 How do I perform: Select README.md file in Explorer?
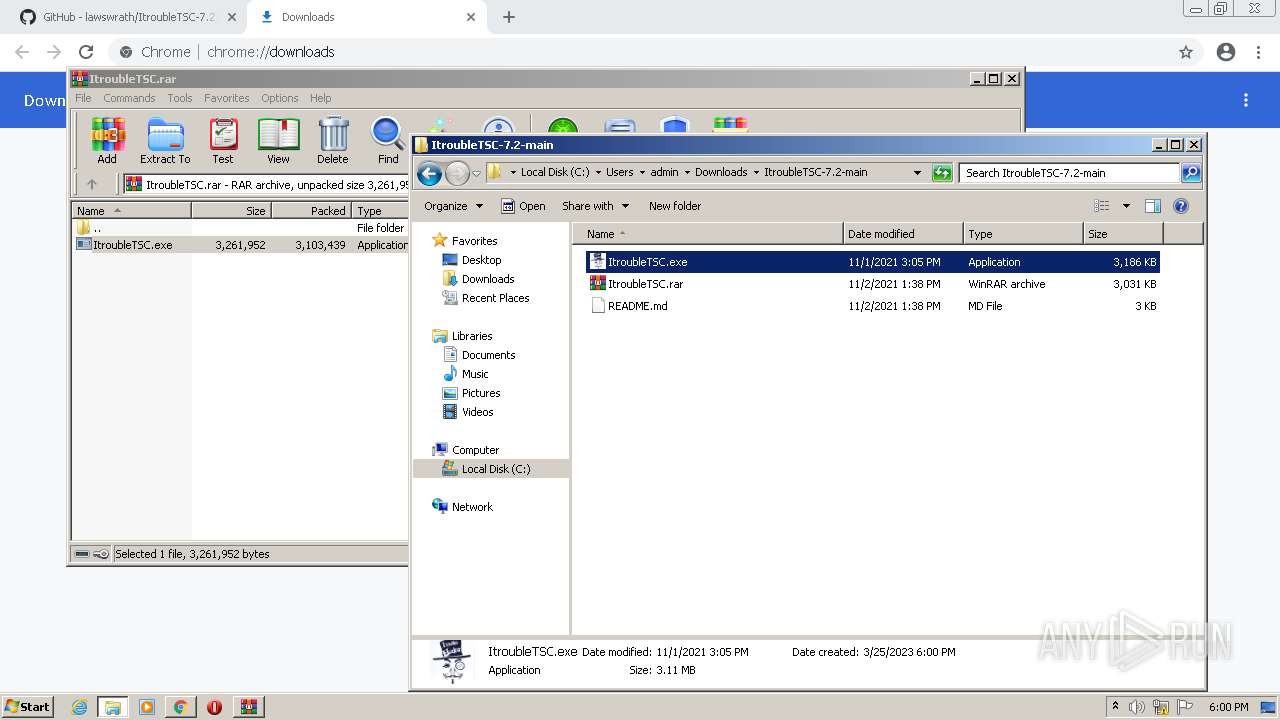pyautogui.click(x=872, y=306)
